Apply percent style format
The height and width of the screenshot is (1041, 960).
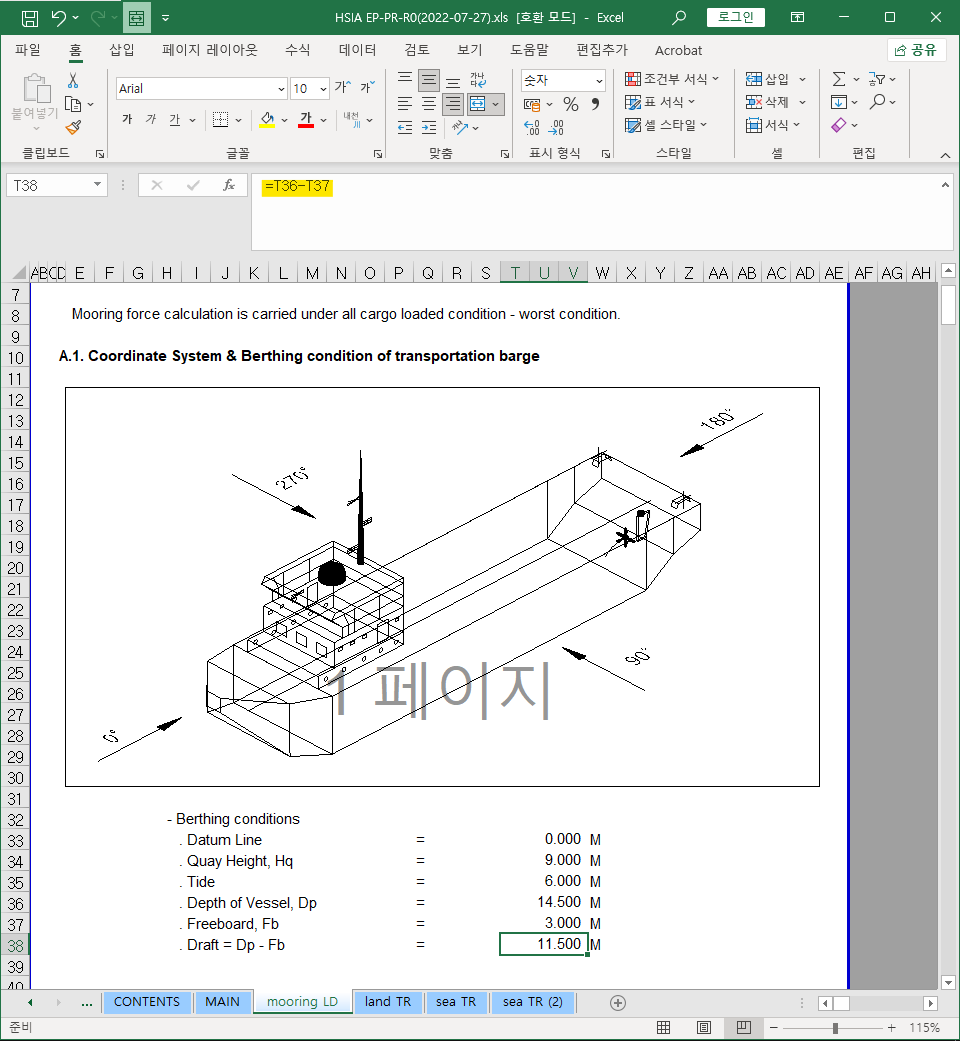point(571,104)
